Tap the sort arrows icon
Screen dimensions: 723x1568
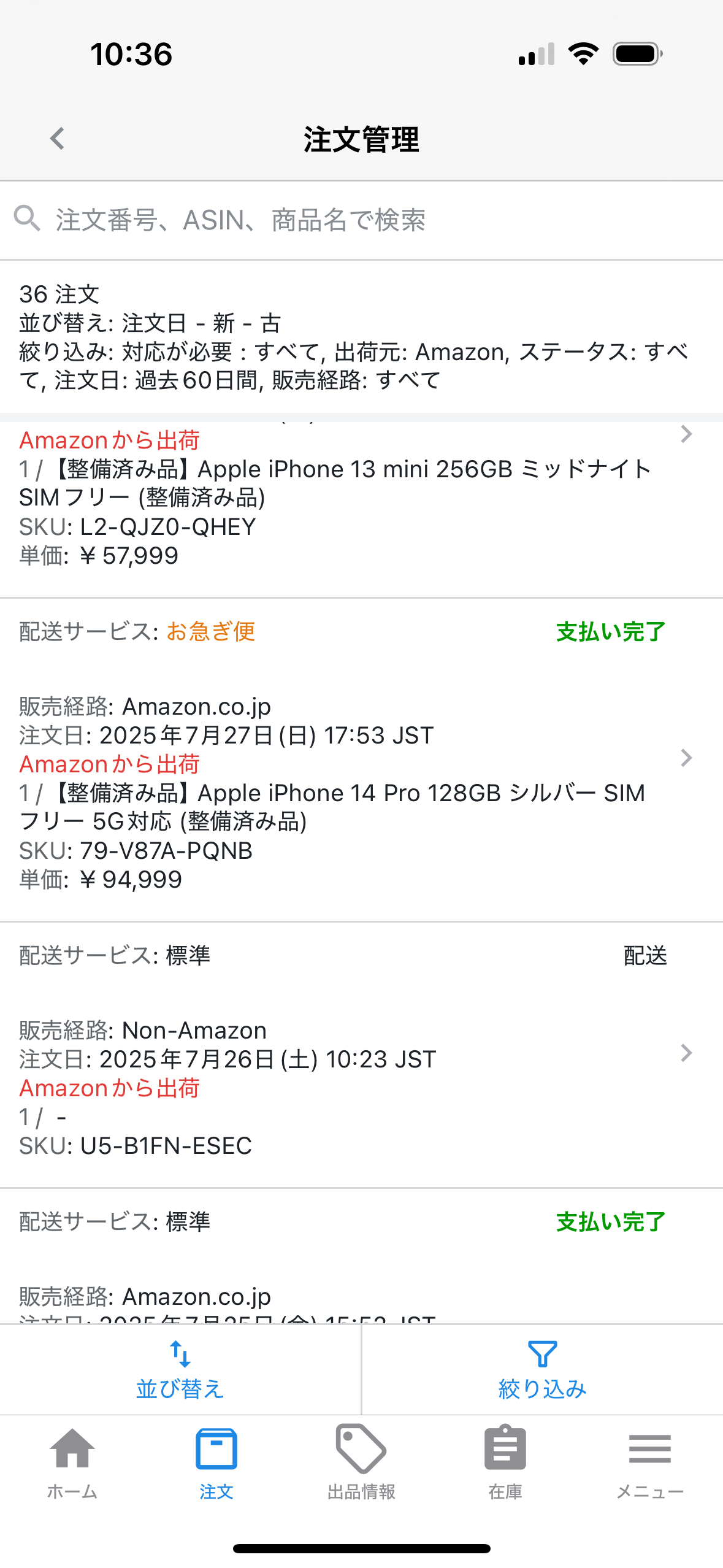pos(180,1355)
